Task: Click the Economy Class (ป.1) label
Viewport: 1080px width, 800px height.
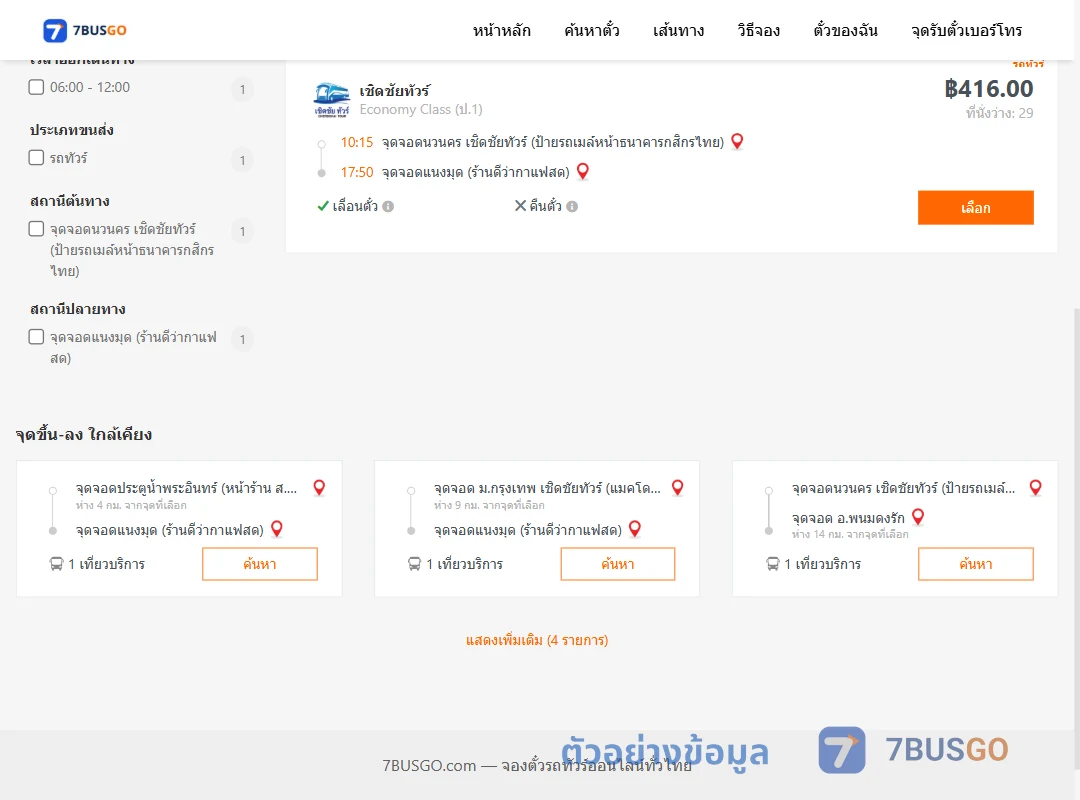Action: click(421, 110)
